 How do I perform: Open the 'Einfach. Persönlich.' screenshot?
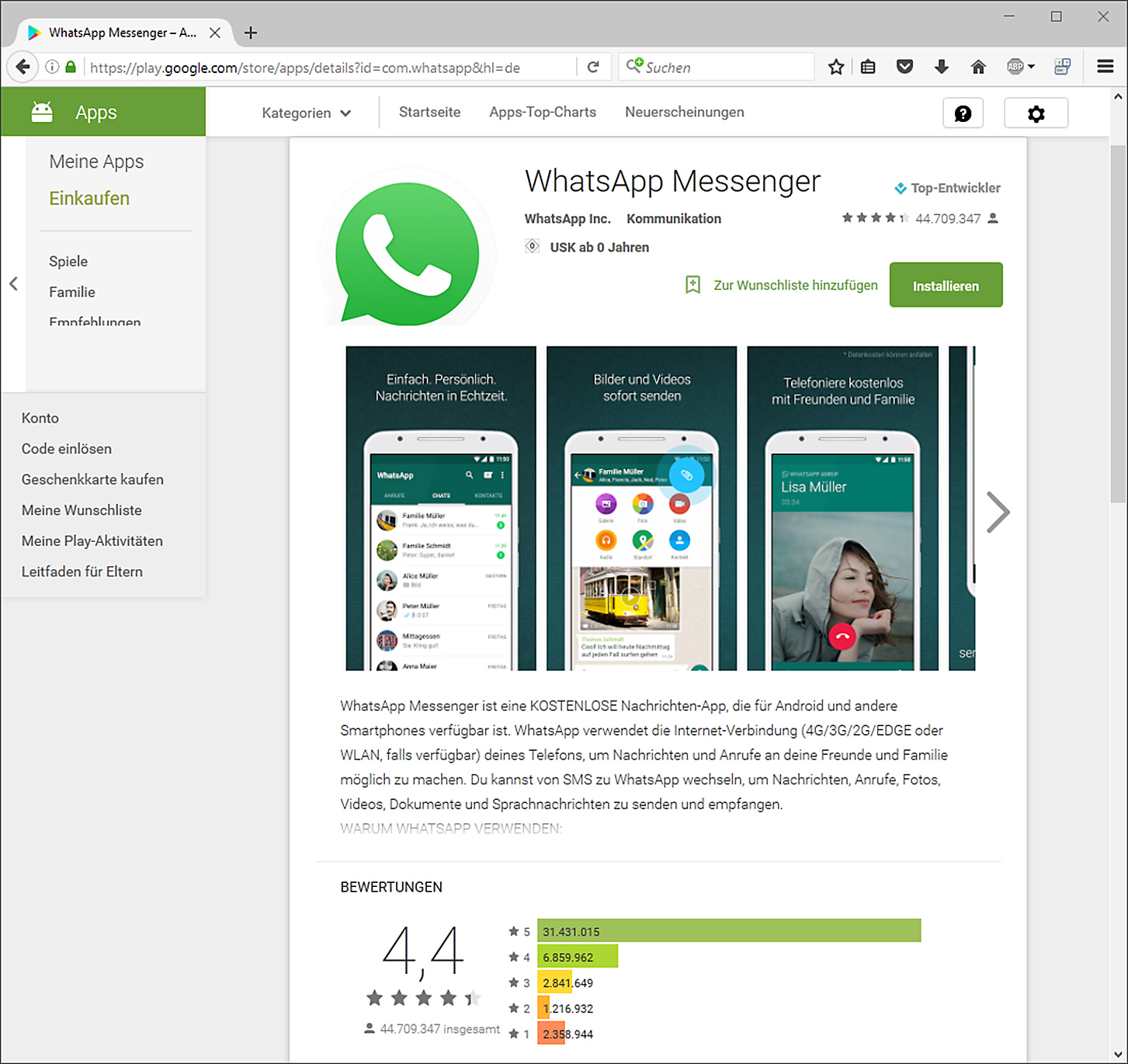point(441,508)
